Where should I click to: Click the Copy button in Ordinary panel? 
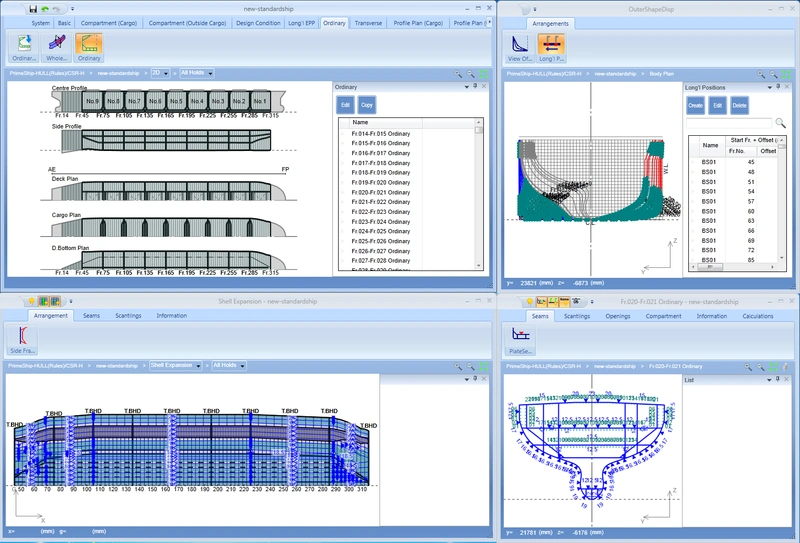click(367, 104)
